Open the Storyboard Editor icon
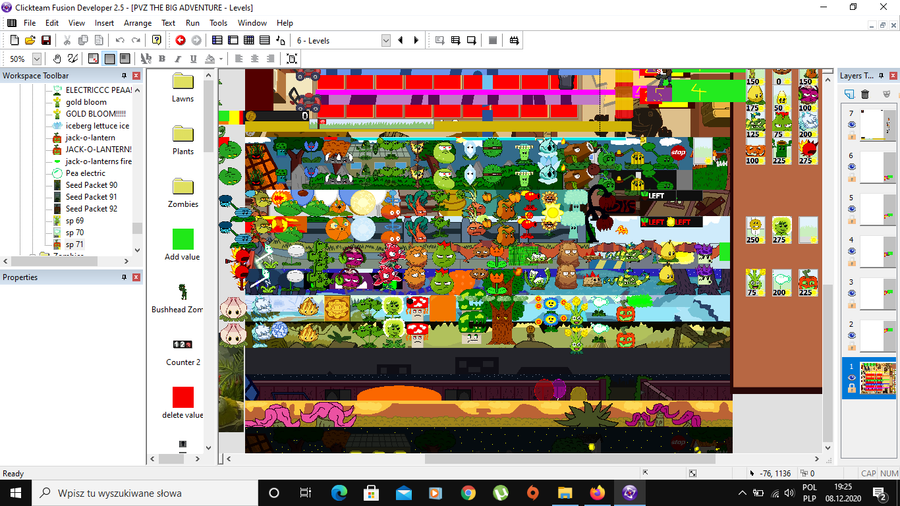Screen dimensions: 900x506 point(217,40)
